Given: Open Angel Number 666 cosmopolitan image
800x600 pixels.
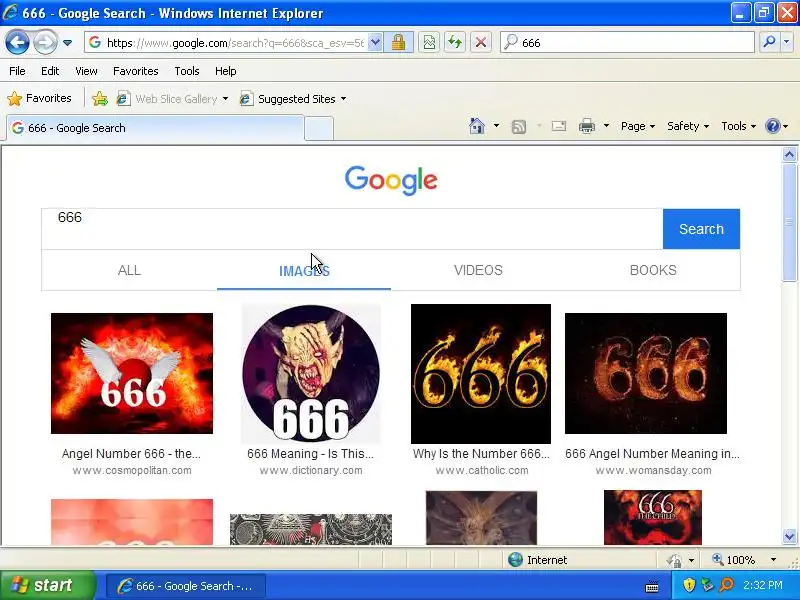Looking at the screenshot, I should pos(132,373).
